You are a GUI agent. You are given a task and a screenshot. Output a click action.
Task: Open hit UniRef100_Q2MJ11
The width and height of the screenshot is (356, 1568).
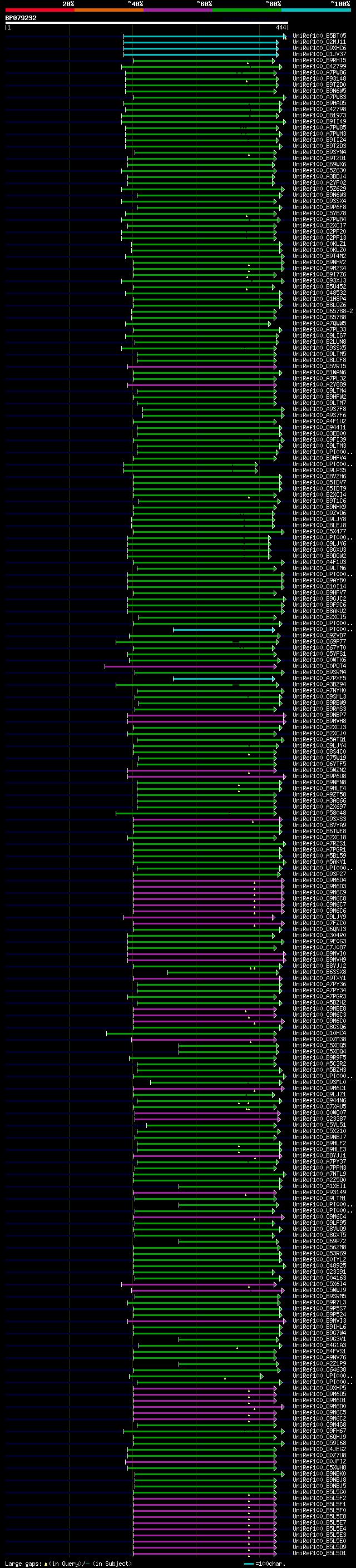[x=319, y=42]
